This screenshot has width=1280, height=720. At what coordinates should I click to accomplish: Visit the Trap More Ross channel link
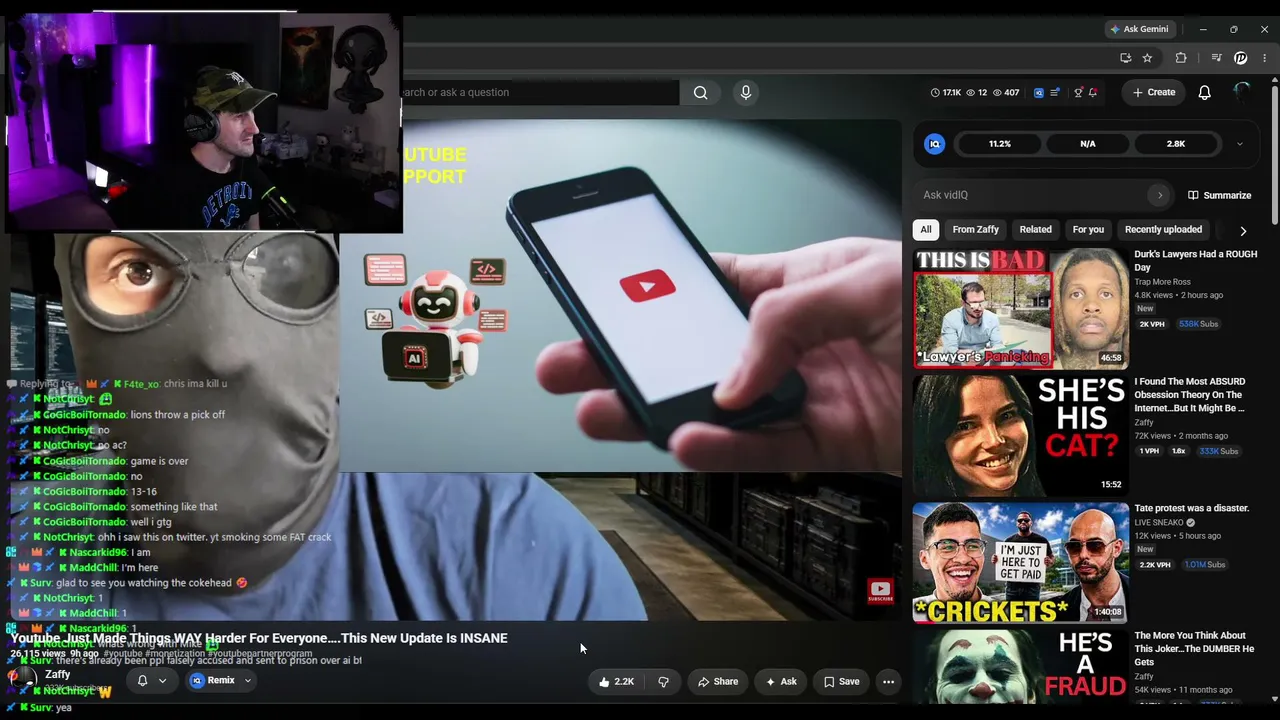(1162, 282)
